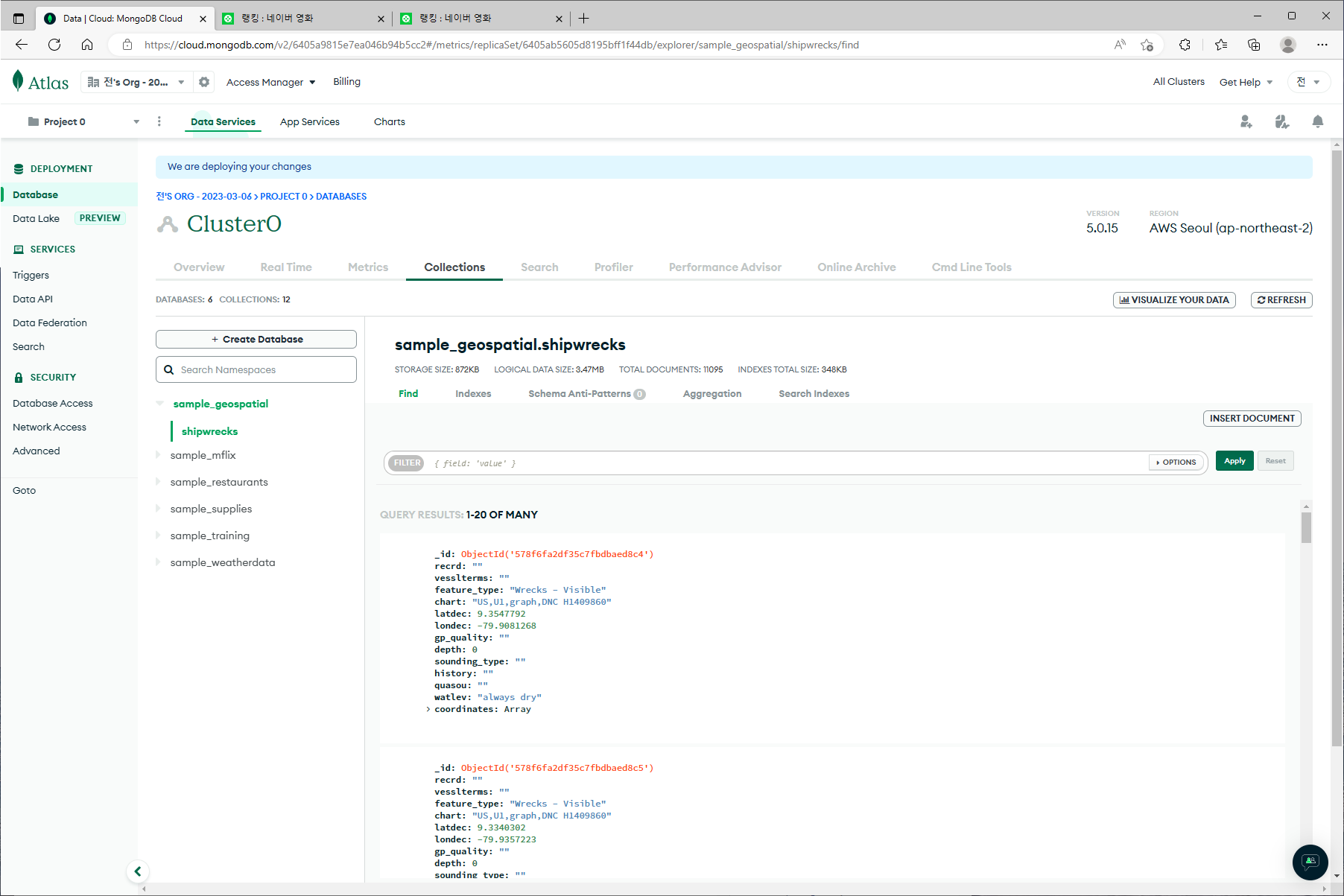This screenshot has height=896, width=1344.
Task: Click DATABASES breadcrumb link
Action: point(341,197)
